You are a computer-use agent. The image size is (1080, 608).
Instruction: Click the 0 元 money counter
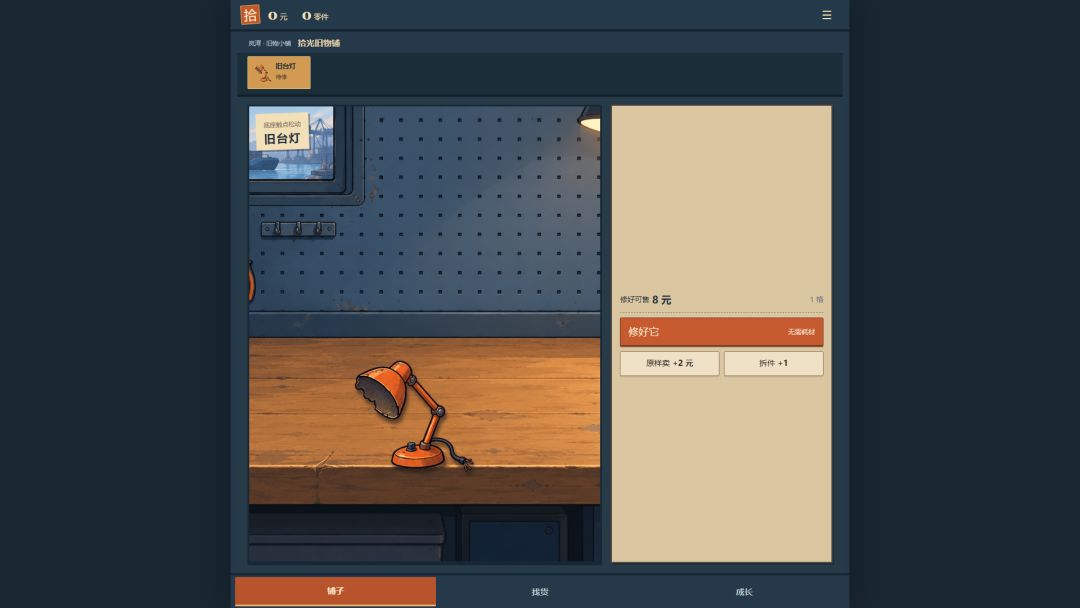click(x=278, y=16)
